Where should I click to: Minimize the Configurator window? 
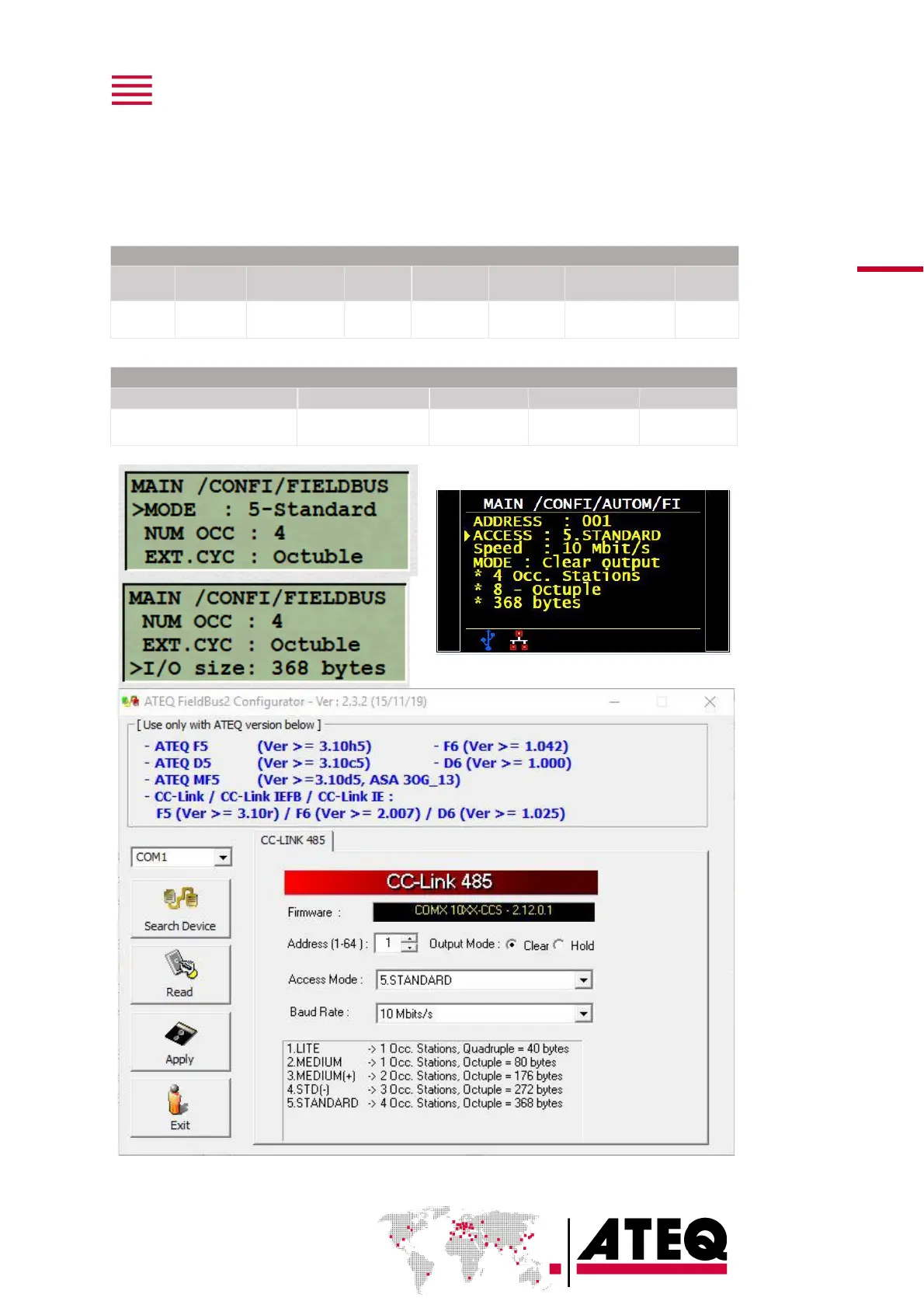[x=614, y=701]
